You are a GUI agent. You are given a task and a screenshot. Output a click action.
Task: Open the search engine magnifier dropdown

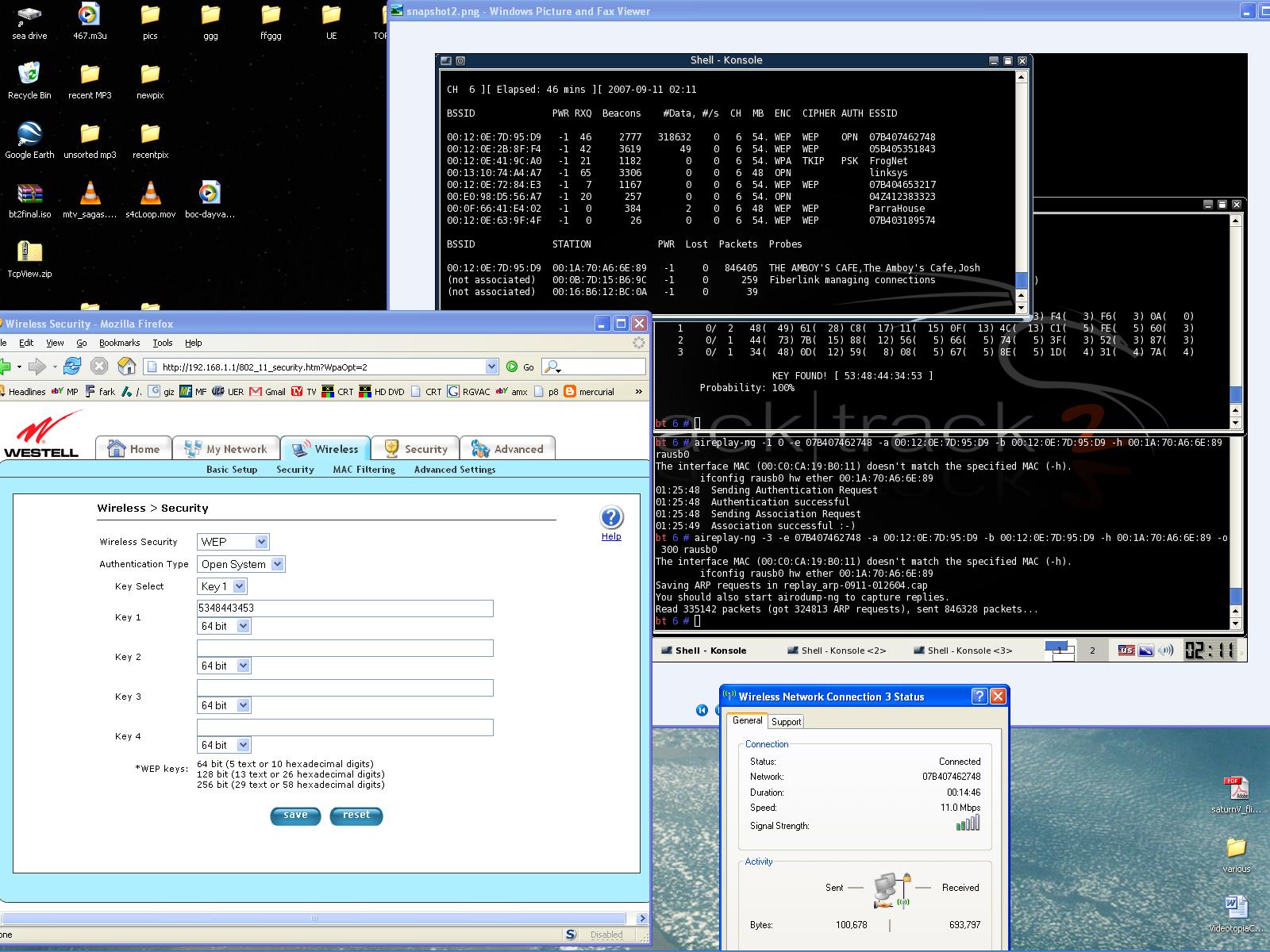[x=553, y=367]
